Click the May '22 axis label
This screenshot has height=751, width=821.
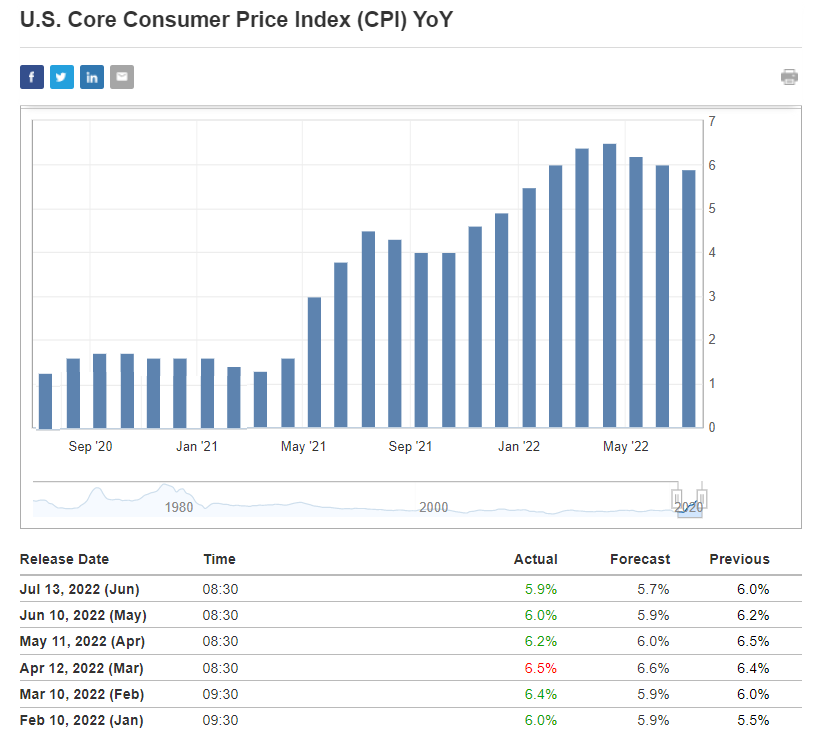pos(626,446)
